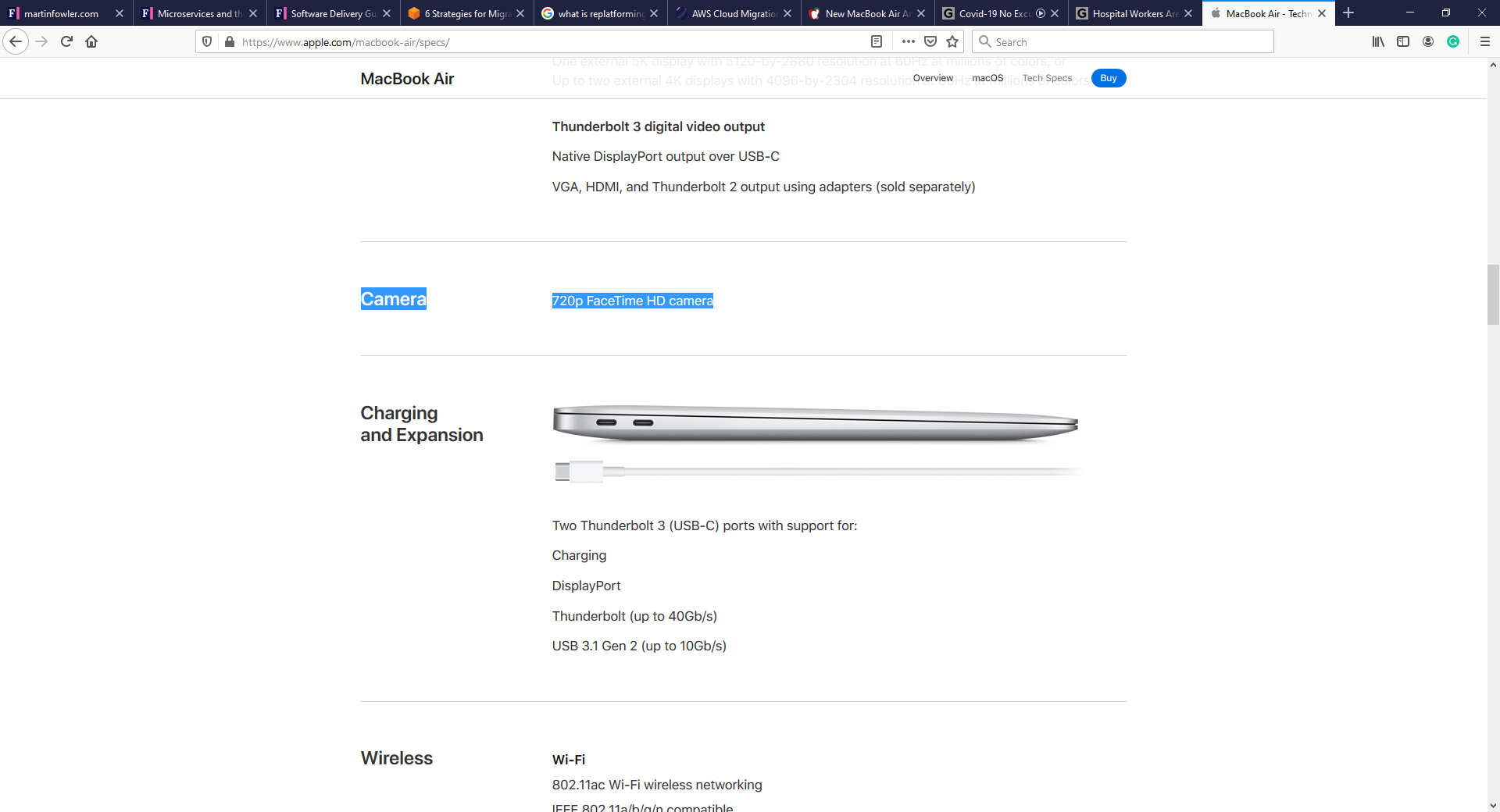Bookmark this page with the star icon

tap(952, 41)
